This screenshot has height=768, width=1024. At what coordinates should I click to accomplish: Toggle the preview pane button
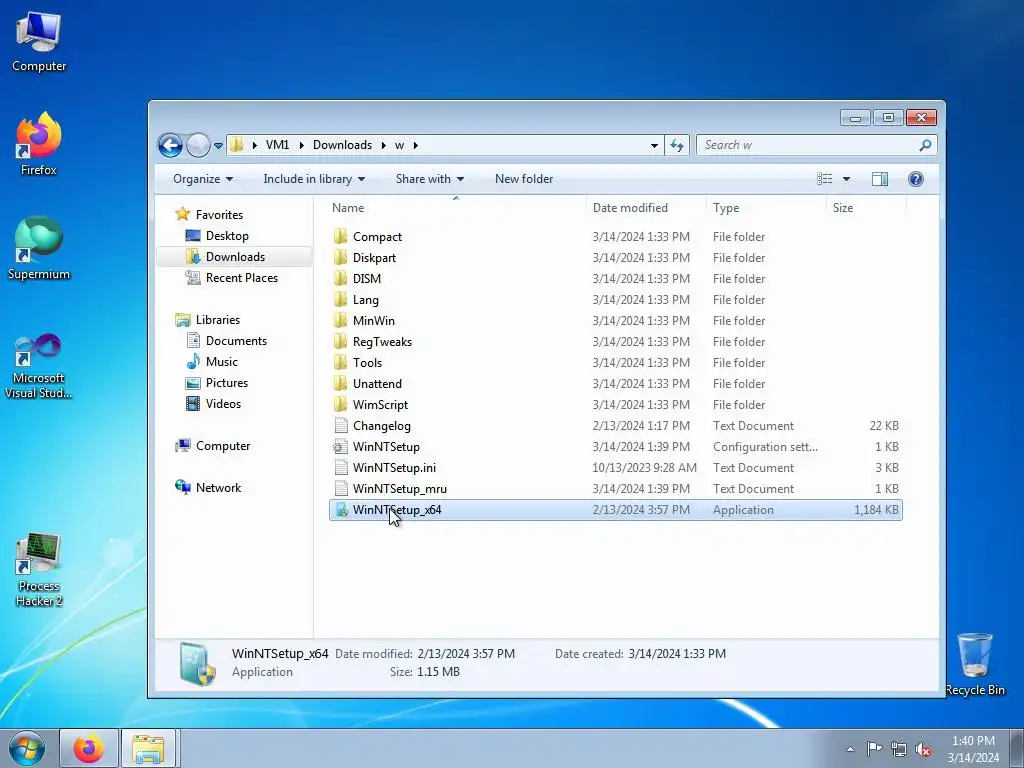click(x=880, y=179)
